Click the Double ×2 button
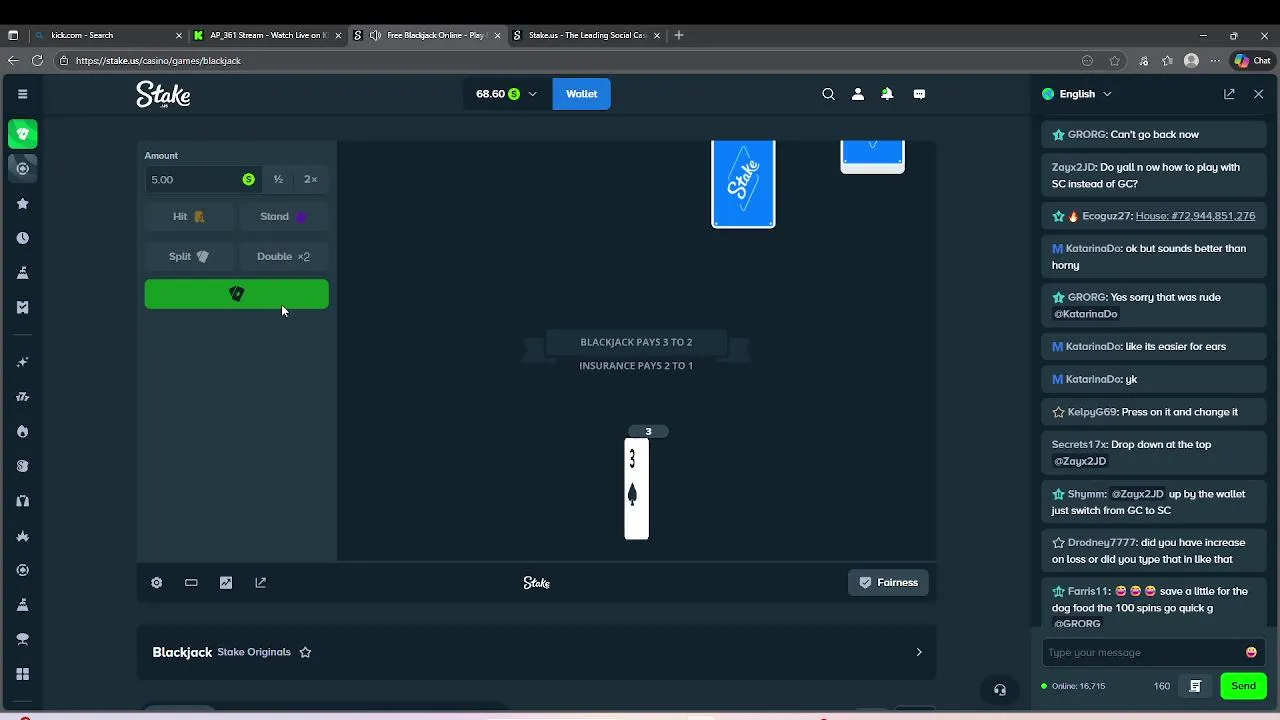Viewport: 1280px width, 720px height. 284,256
